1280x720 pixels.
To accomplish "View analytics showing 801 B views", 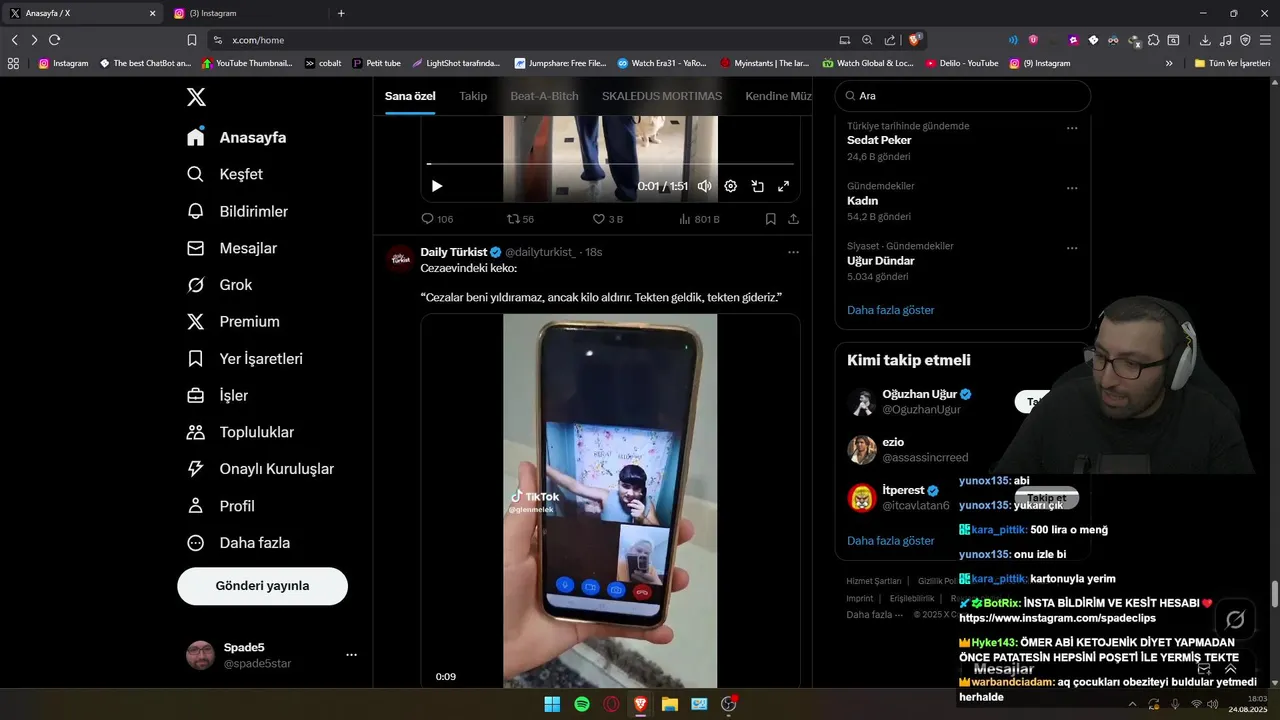I will coord(699,219).
